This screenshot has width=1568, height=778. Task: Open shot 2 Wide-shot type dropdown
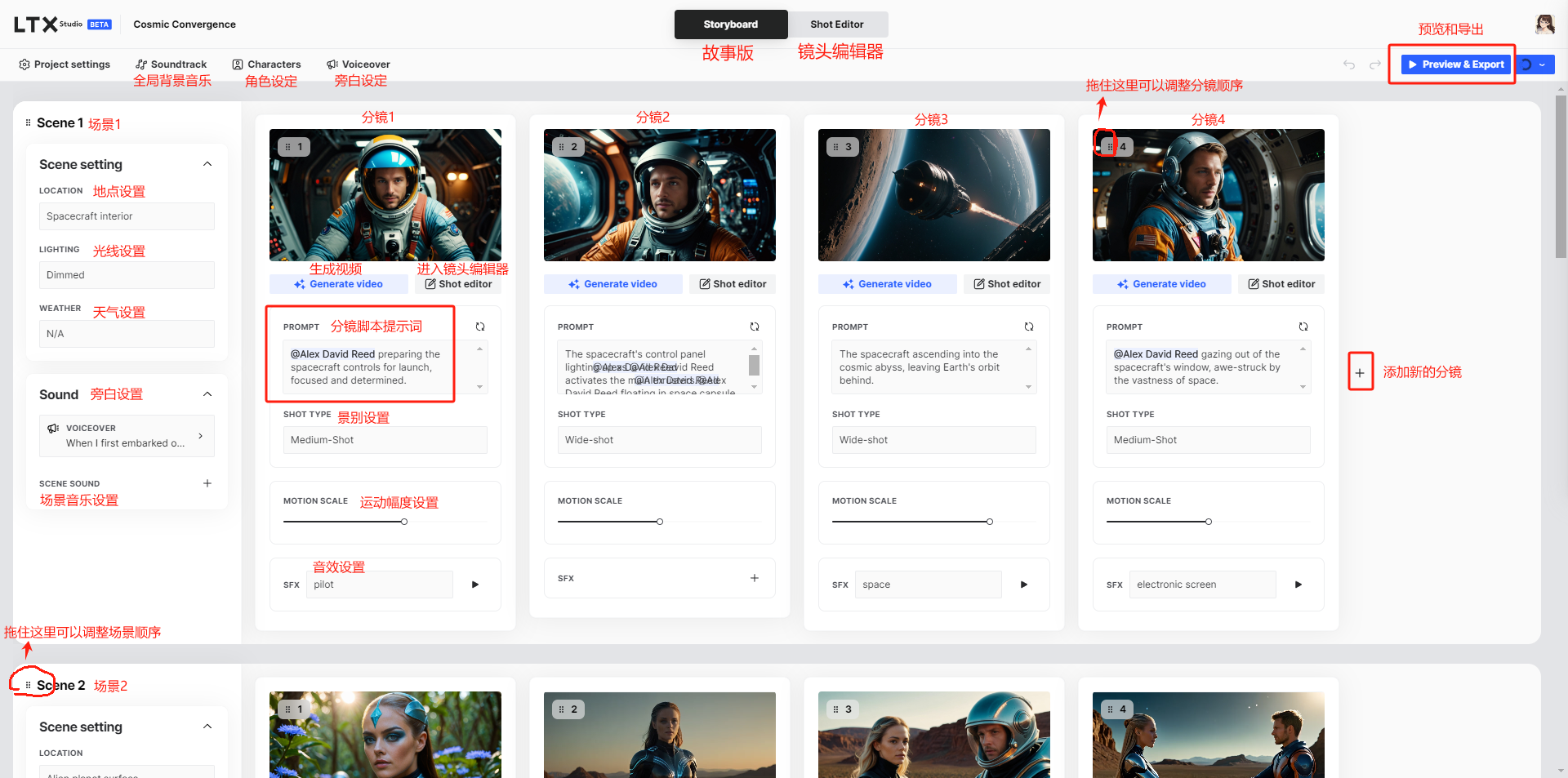pos(660,440)
